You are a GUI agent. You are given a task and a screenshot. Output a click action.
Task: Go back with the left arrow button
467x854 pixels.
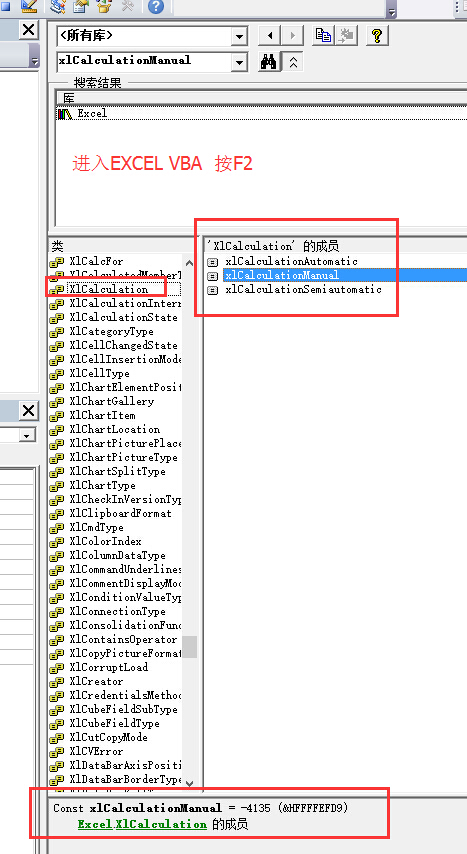click(x=269, y=36)
